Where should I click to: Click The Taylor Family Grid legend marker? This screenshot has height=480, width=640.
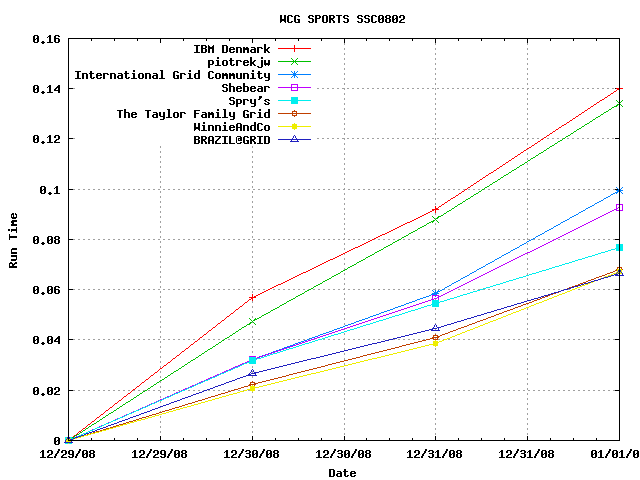pyautogui.click(x=293, y=114)
